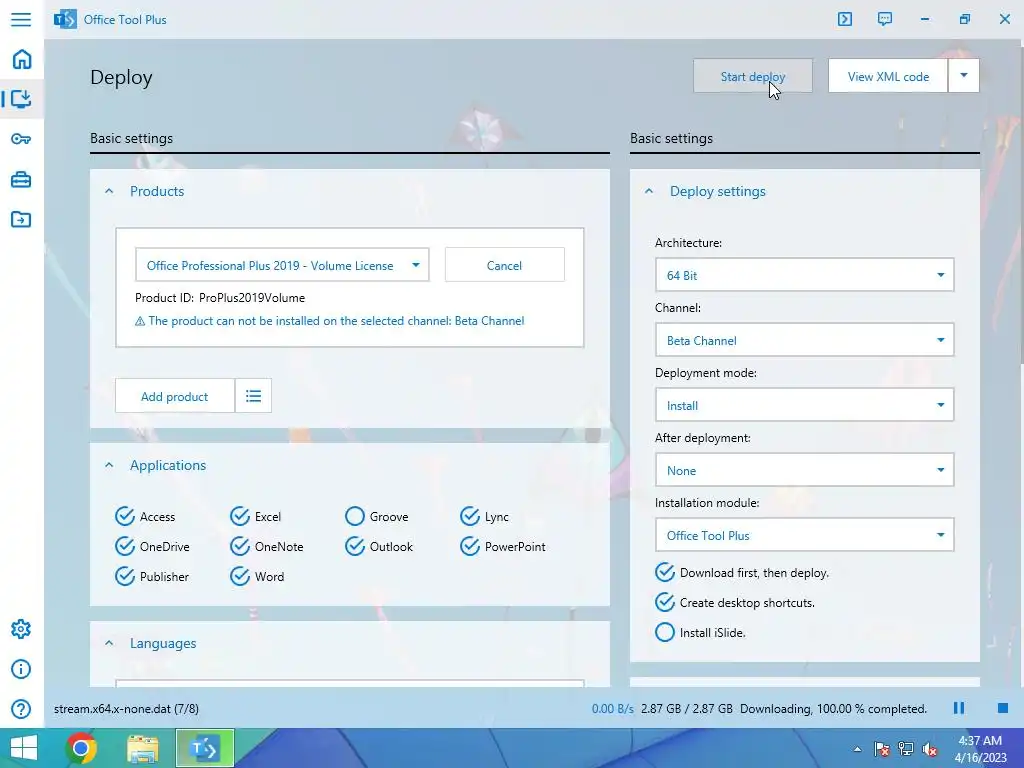Click the Start deploy button

[x=753, y=76]
